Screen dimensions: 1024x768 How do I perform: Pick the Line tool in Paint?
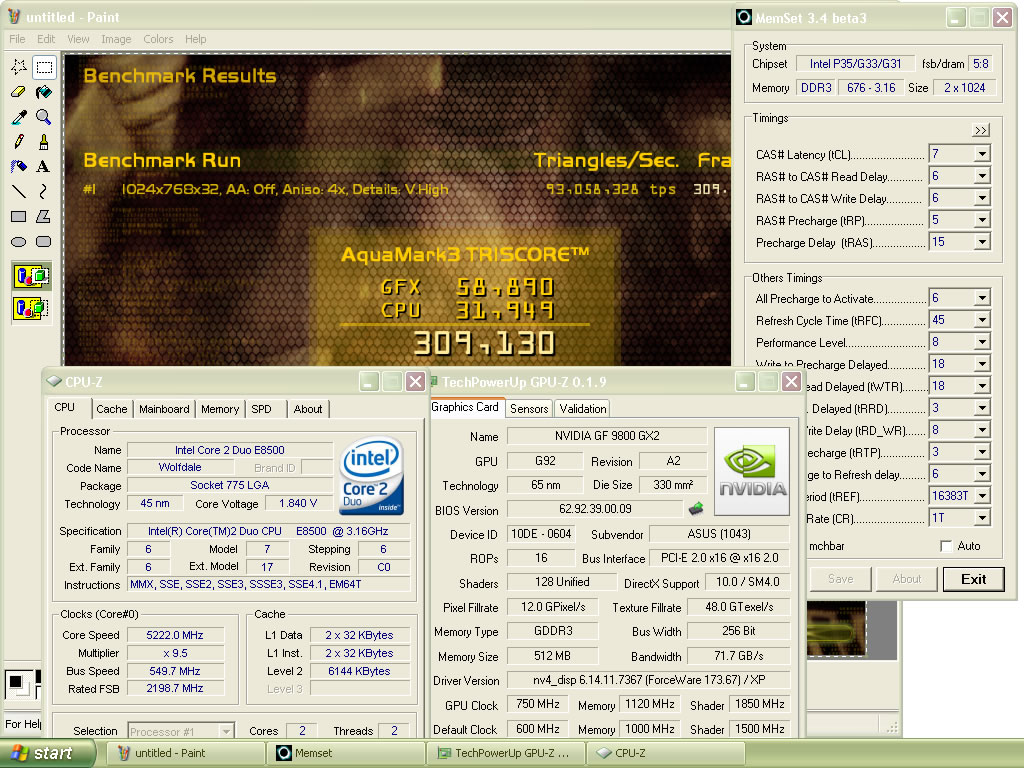point(19,191)
